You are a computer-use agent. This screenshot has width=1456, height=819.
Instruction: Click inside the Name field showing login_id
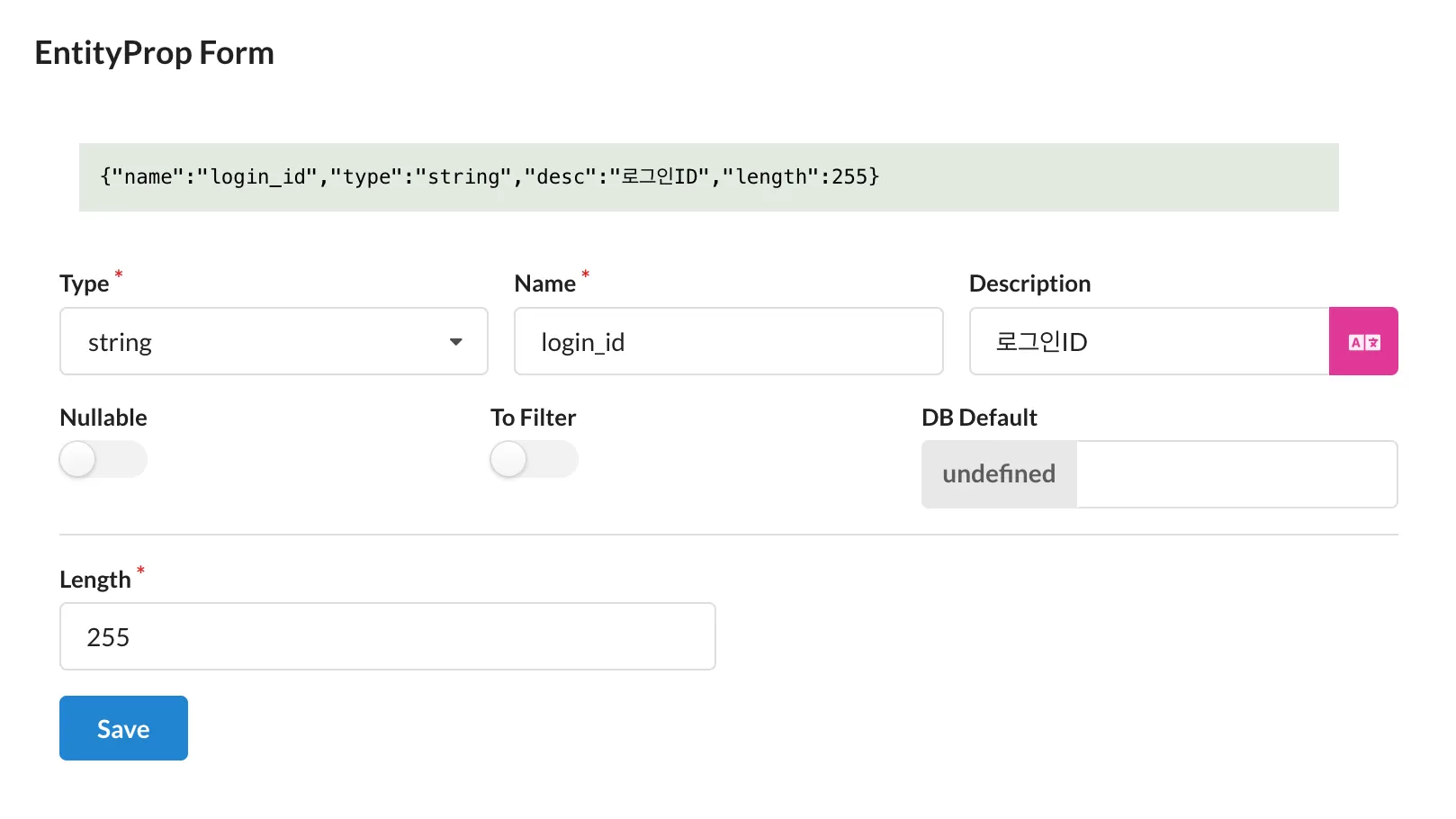tap(728, 341)
